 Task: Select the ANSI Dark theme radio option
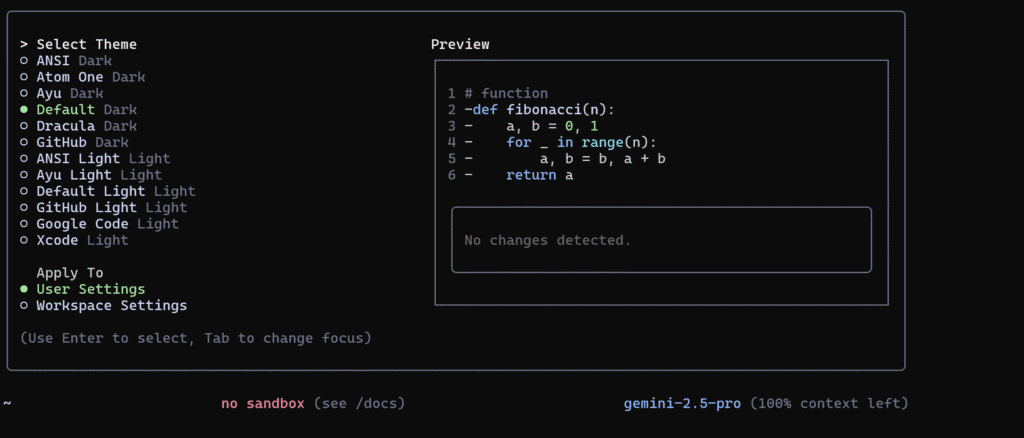(x=66, y=61)
